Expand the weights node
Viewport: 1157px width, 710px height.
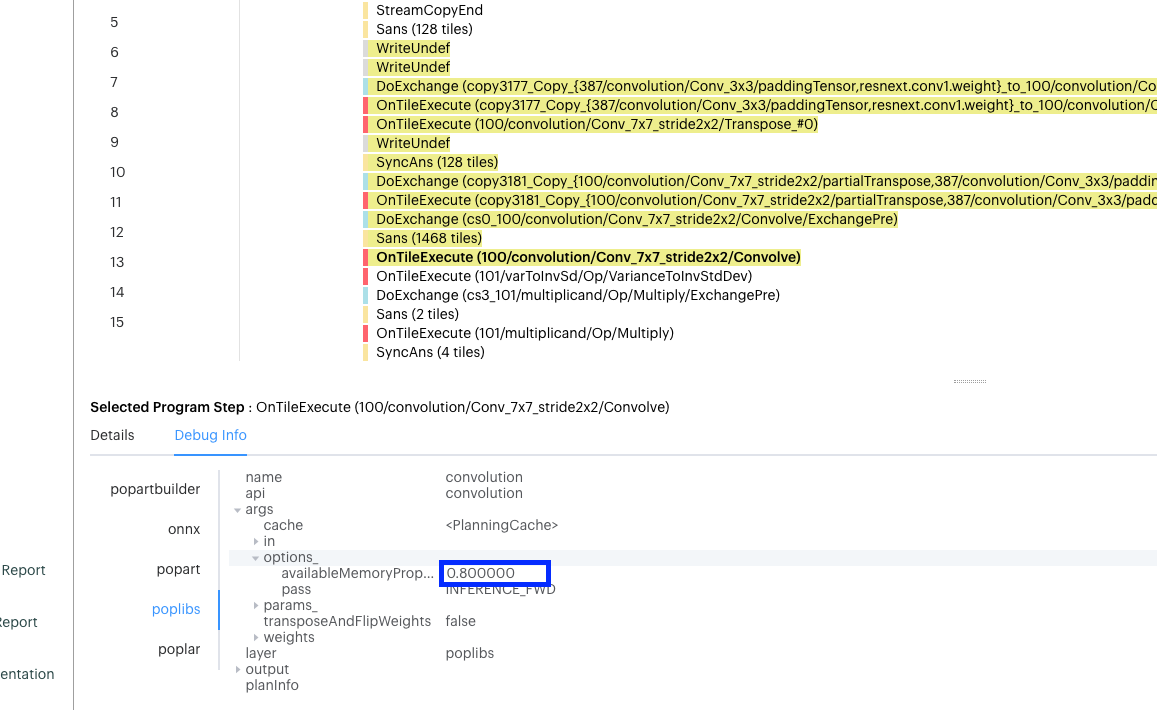pyautogui.click(x=256, y=638)
